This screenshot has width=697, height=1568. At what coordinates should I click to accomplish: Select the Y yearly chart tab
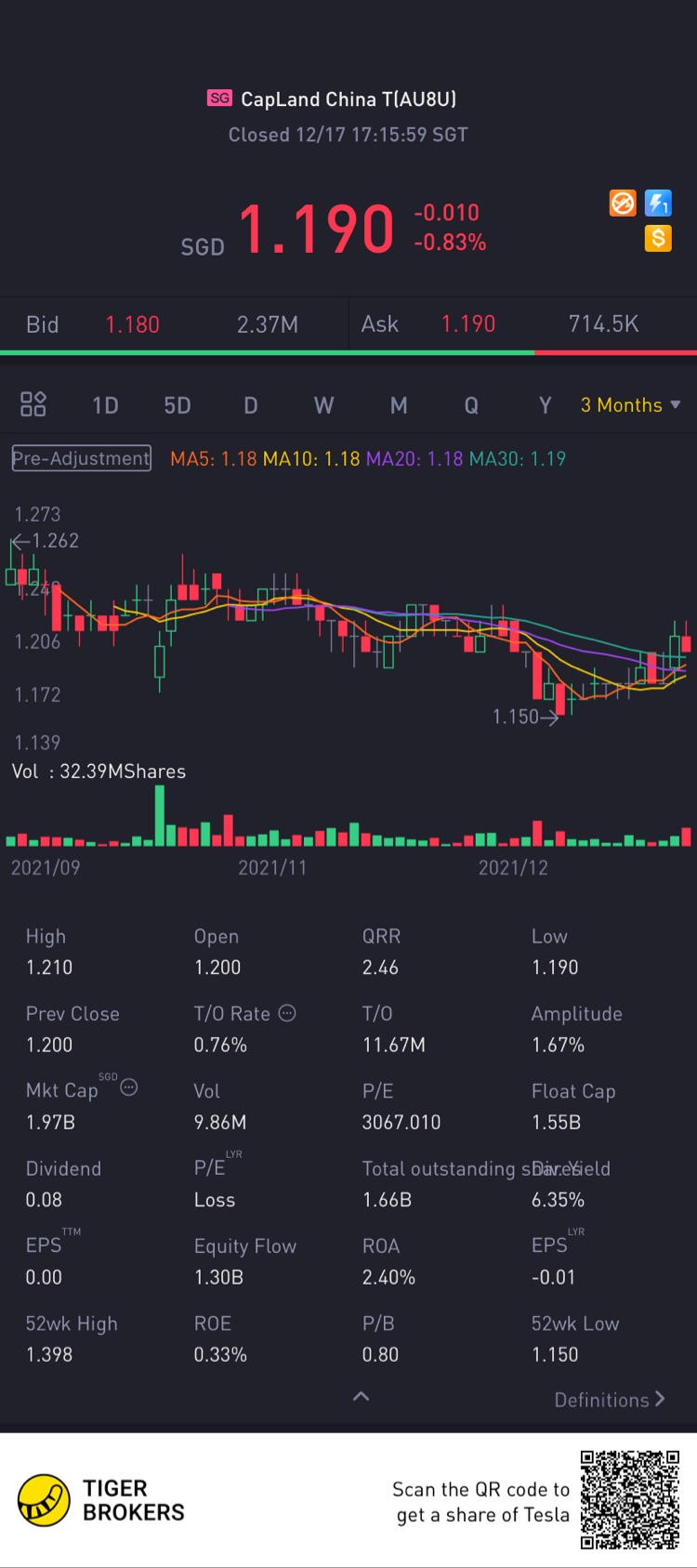click(x=546, y=405)
